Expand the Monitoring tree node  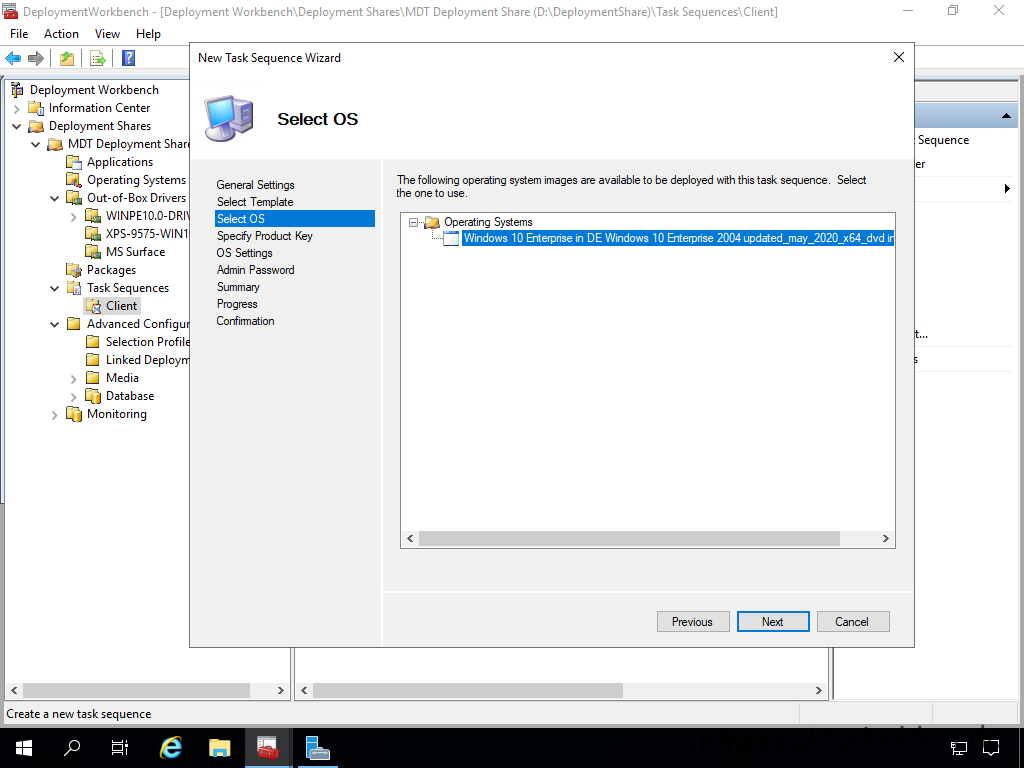click(x=55, y=415)
